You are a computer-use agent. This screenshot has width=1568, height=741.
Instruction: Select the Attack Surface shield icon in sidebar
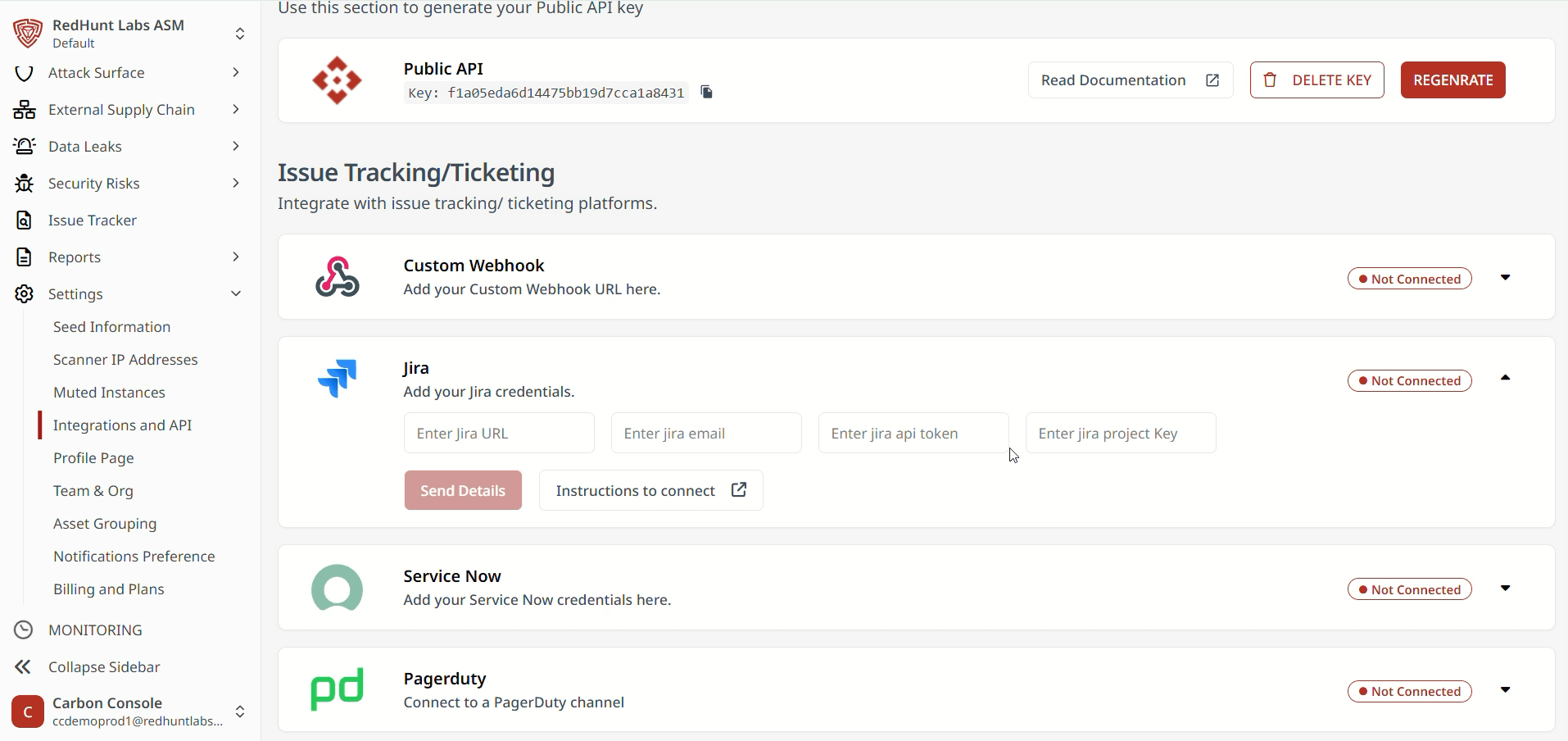[x=24, y=72]
